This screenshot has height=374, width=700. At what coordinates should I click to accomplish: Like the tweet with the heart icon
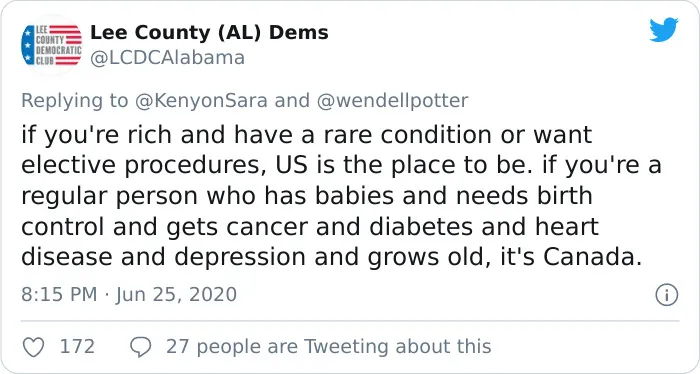tap(33, 347)
